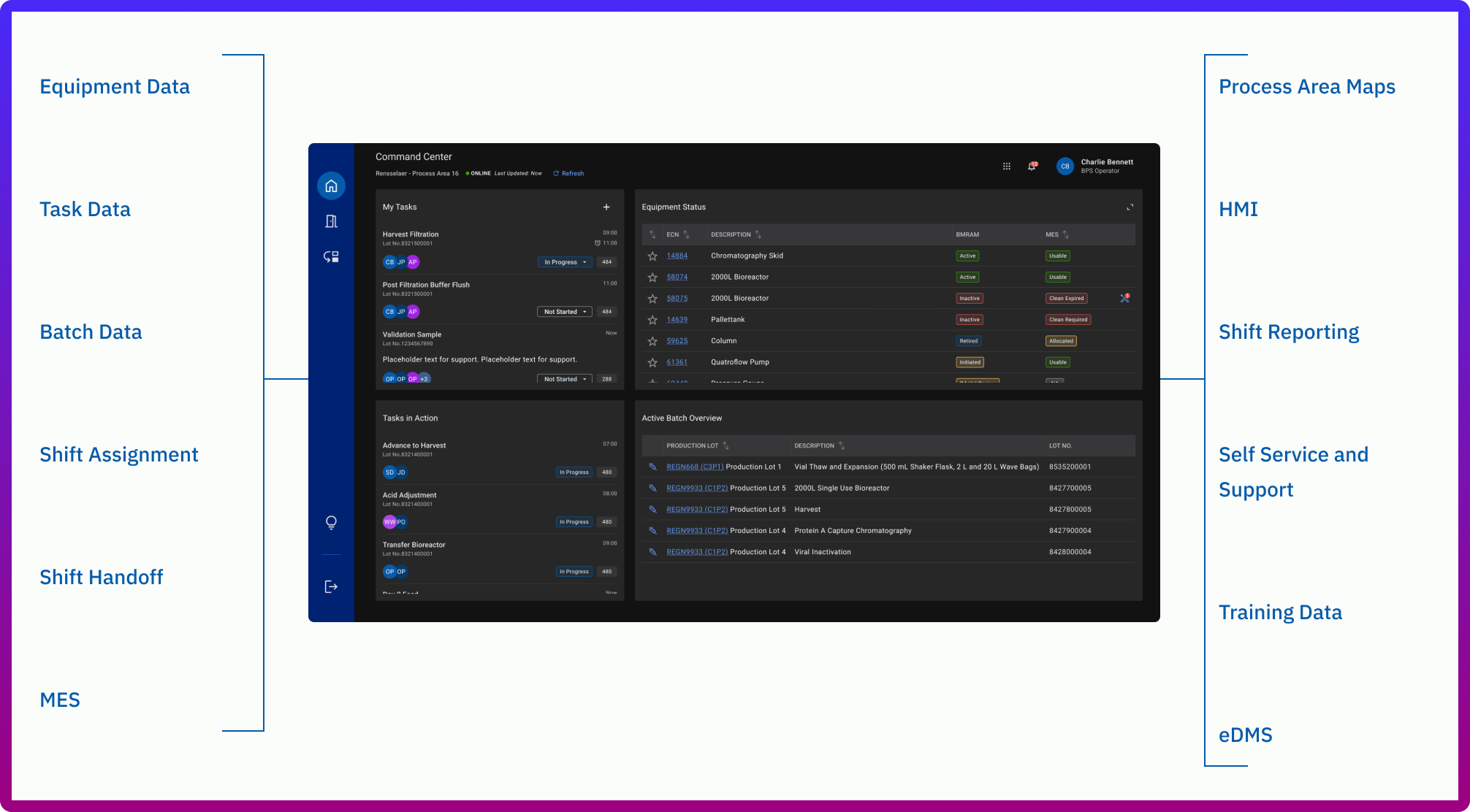Viewport: 1470px width, 812px height.
Task: Select the Home icon in the sidebar
Action: coord(332,185)
